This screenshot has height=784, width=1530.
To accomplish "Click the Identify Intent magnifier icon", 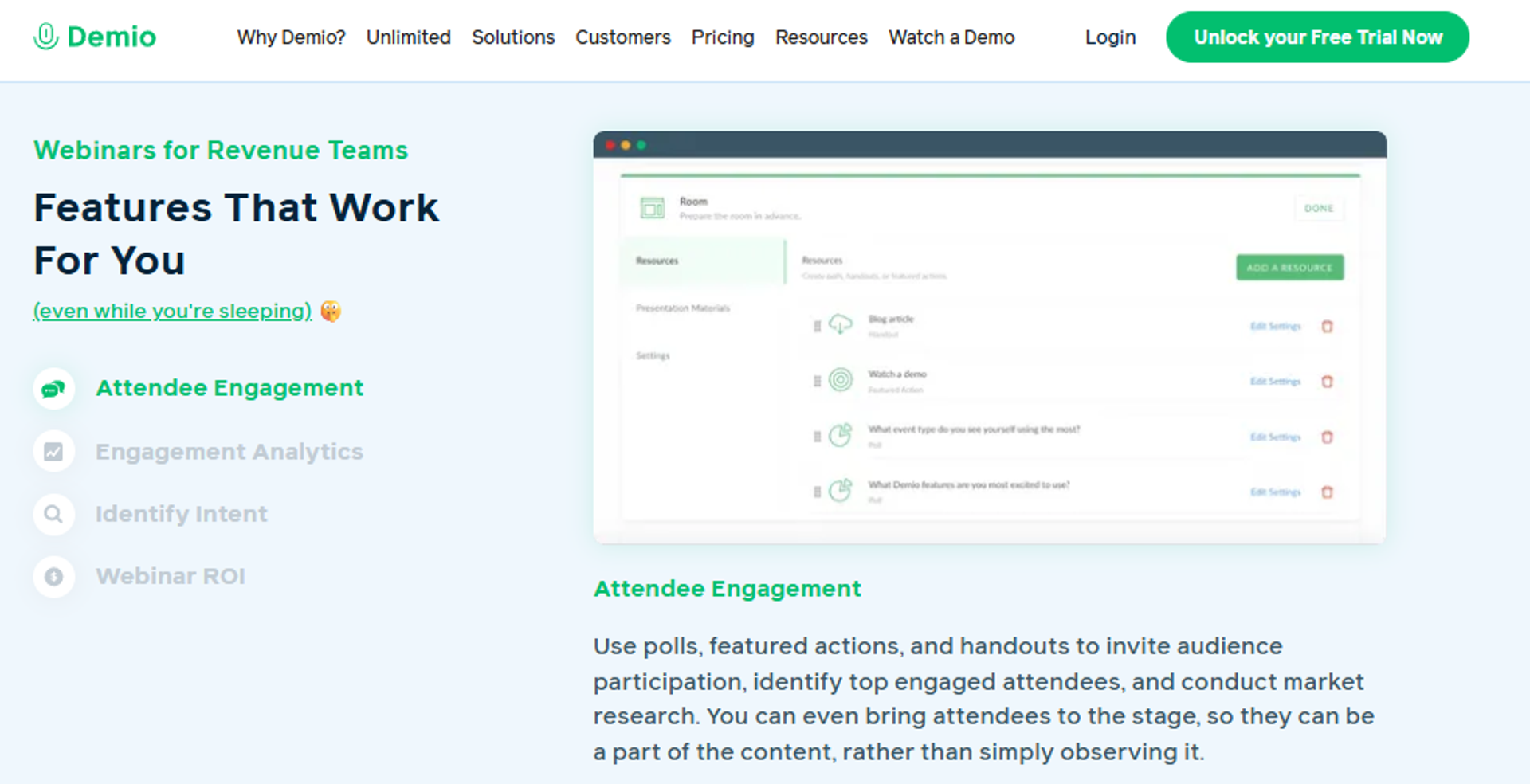I will point(53,514).
